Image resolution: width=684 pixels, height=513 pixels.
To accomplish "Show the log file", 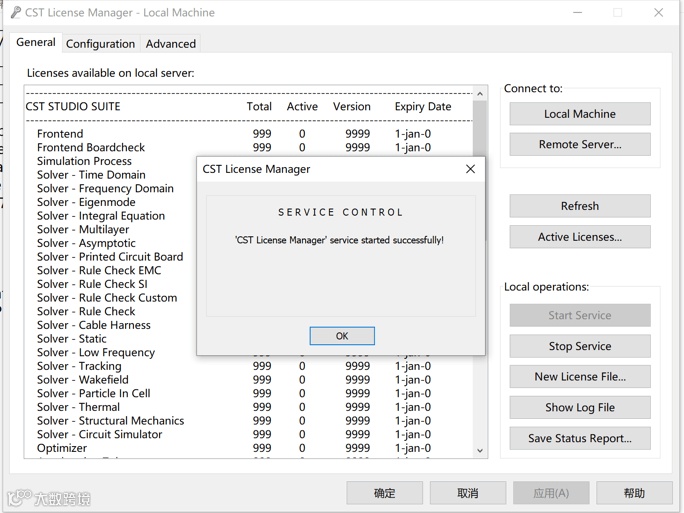I will tap(580, 407).
